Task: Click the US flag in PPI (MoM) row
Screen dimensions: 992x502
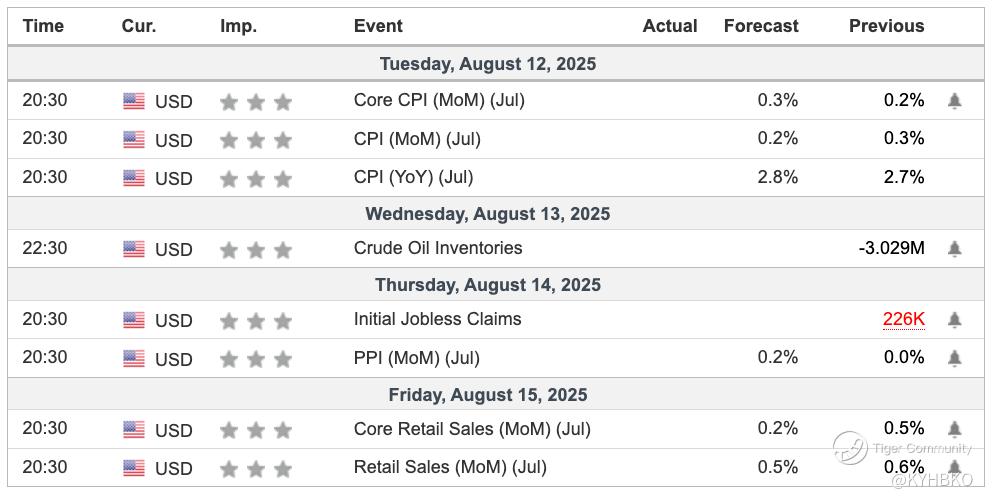Action: [134, 359]
